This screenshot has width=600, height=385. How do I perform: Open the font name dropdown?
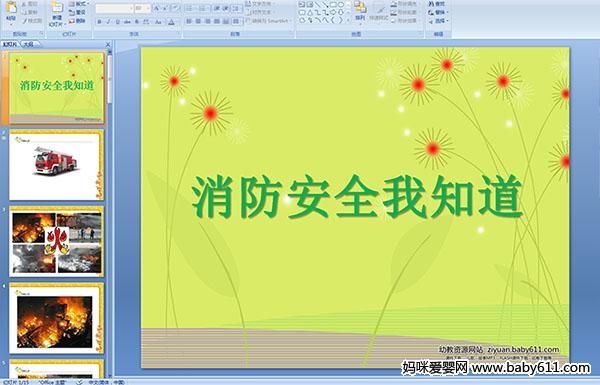tap(131, 8)
